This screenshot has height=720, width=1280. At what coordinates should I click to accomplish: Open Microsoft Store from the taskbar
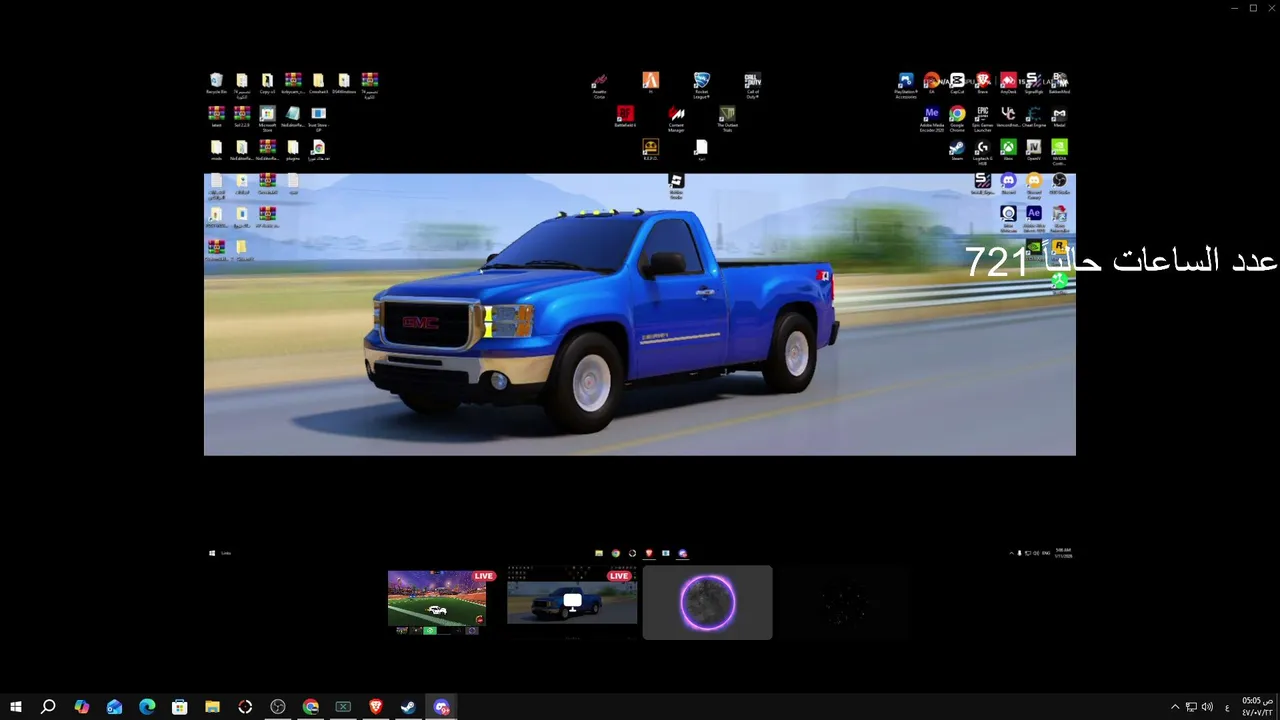(x=179, y=707)
